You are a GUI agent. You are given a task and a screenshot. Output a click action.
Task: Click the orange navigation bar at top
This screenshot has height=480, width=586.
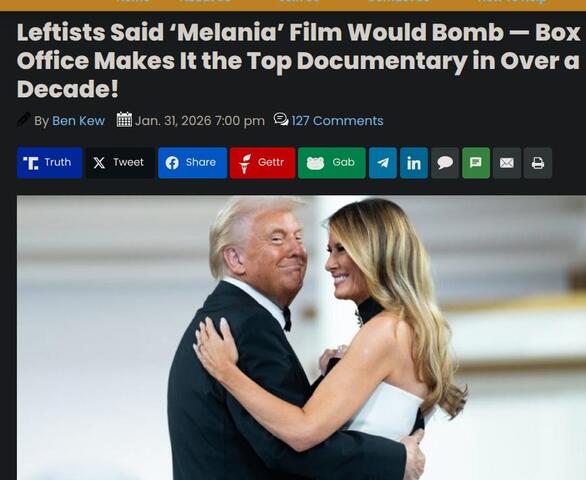pyautogui.click(x=293, y=5)
